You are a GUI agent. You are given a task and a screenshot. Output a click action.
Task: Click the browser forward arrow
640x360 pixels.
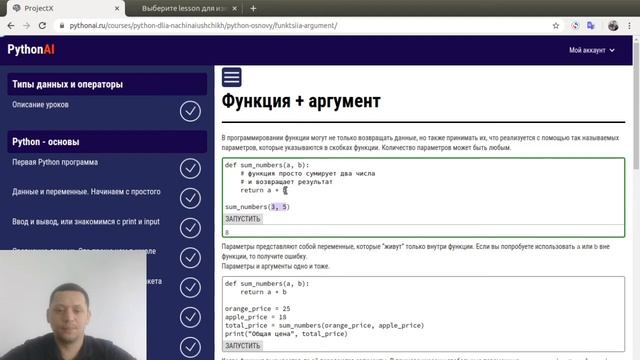coord(27,26)
